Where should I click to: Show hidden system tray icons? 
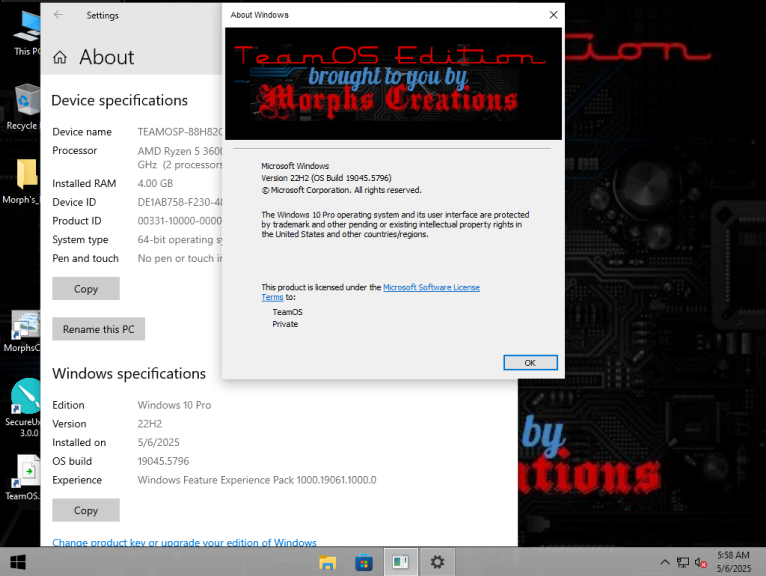coord(665,562)
